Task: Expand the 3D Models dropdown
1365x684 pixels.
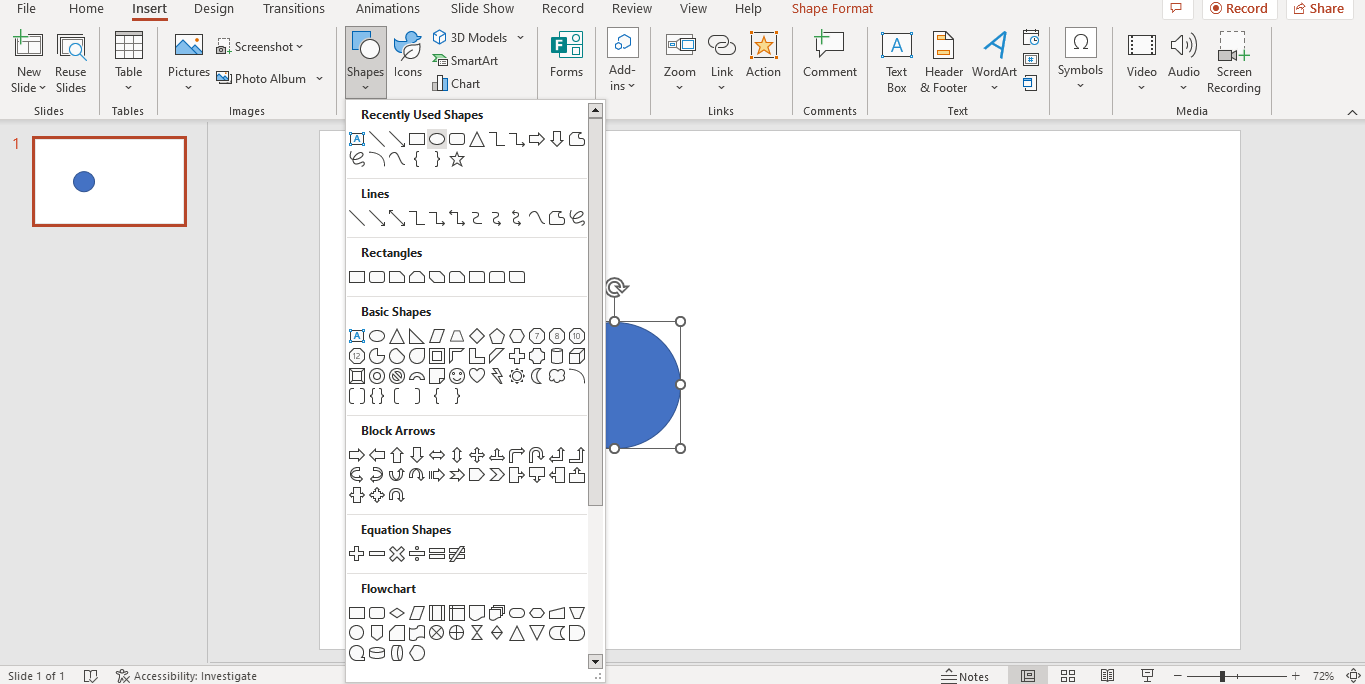Action: (519, 36)
